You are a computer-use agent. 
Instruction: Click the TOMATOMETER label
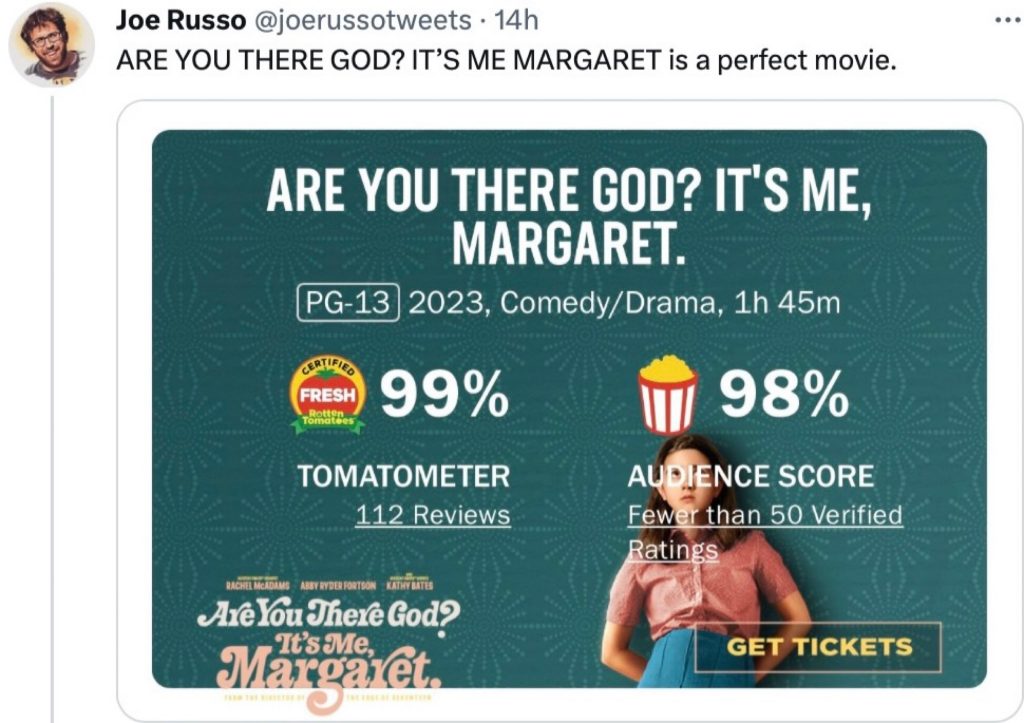pyautogui.click(x=403, y=476)
